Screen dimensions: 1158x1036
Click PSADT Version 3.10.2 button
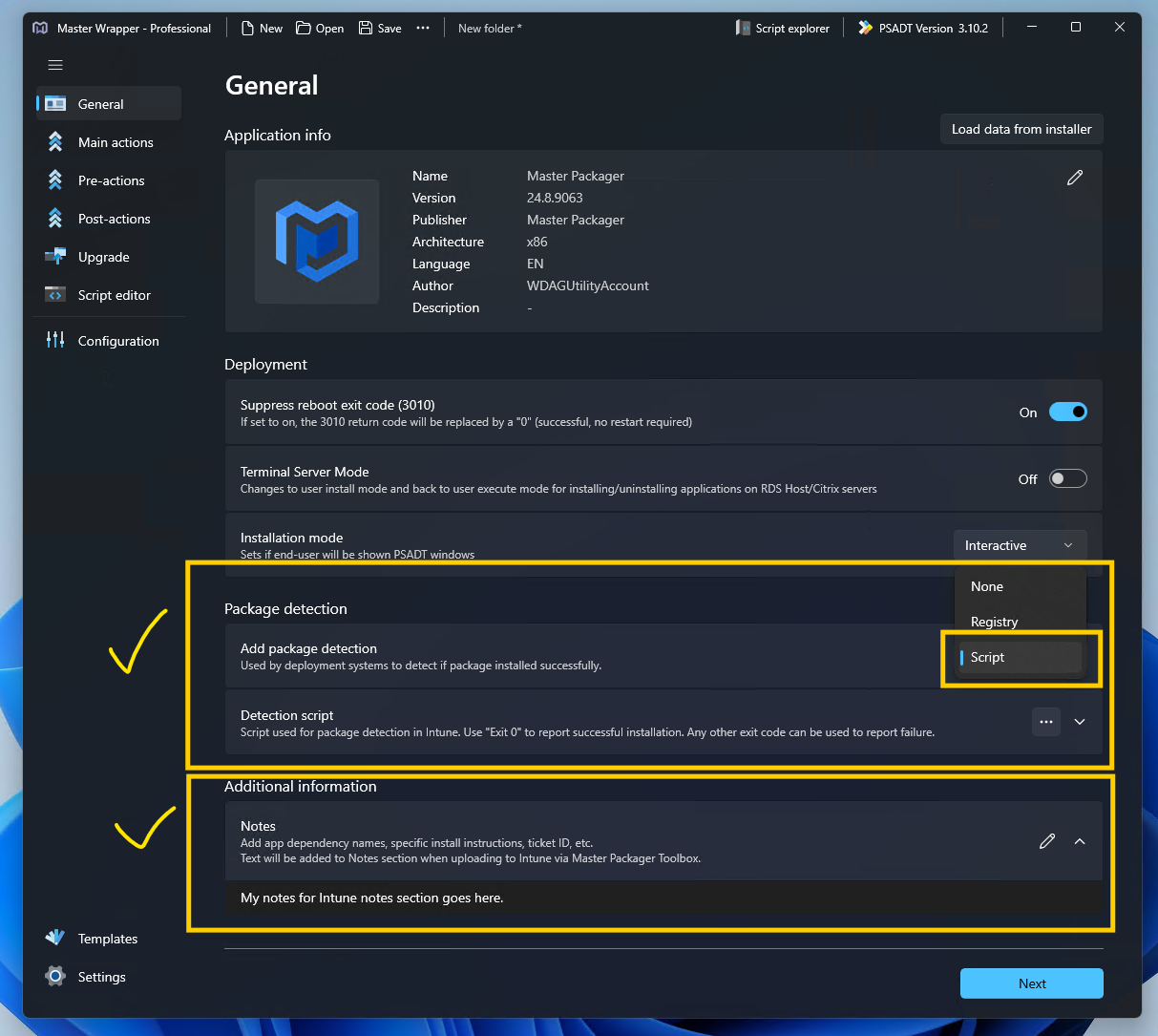tap(923, 28)
